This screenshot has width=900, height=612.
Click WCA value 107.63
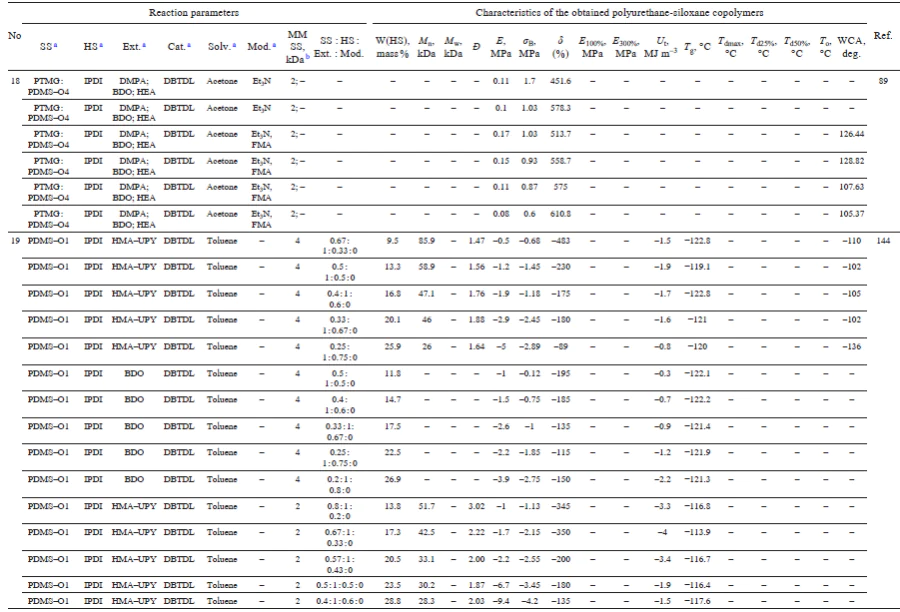(x=851, y=187)
